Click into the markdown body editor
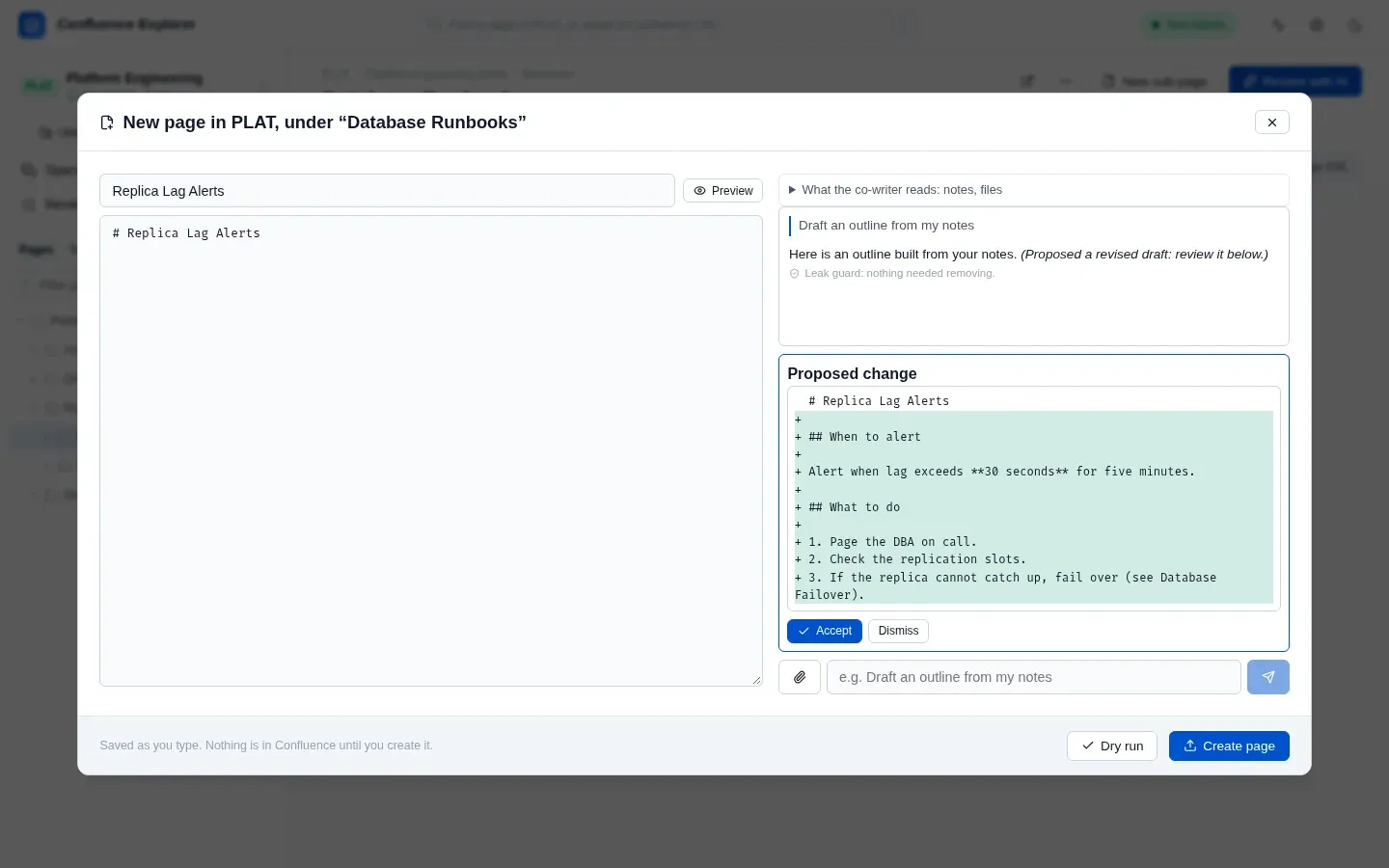This screenshot has height=868, width=1389. pos(431,450)
